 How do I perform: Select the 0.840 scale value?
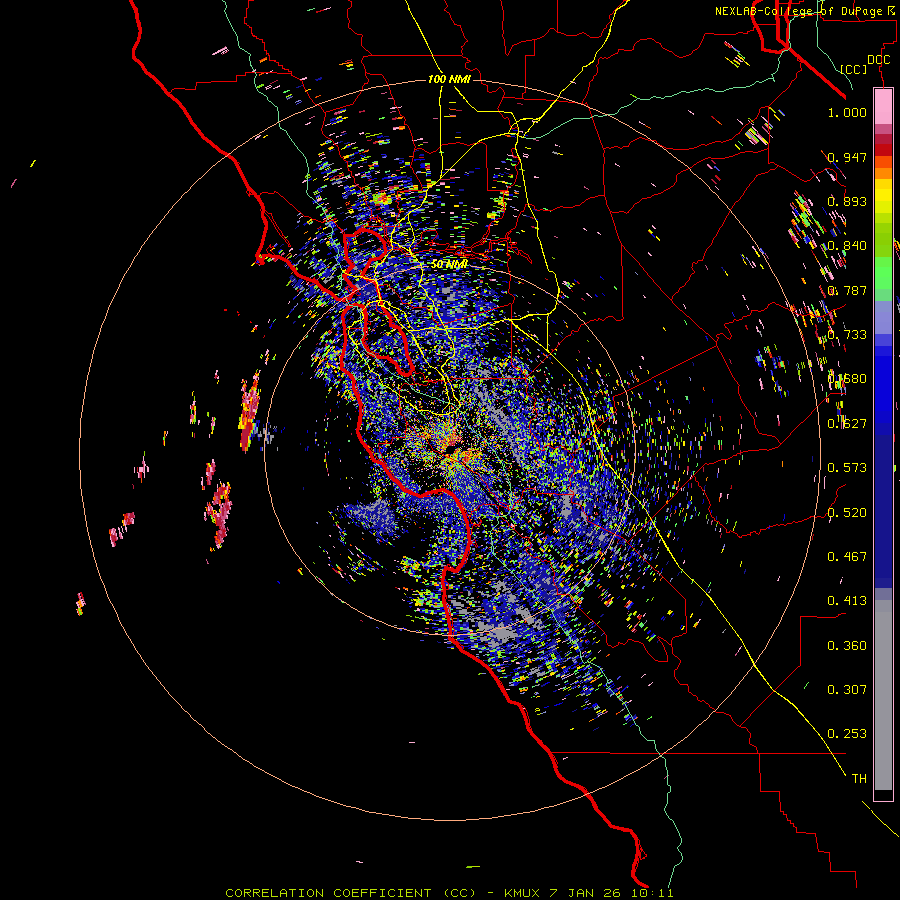click(x=847, y=245)
